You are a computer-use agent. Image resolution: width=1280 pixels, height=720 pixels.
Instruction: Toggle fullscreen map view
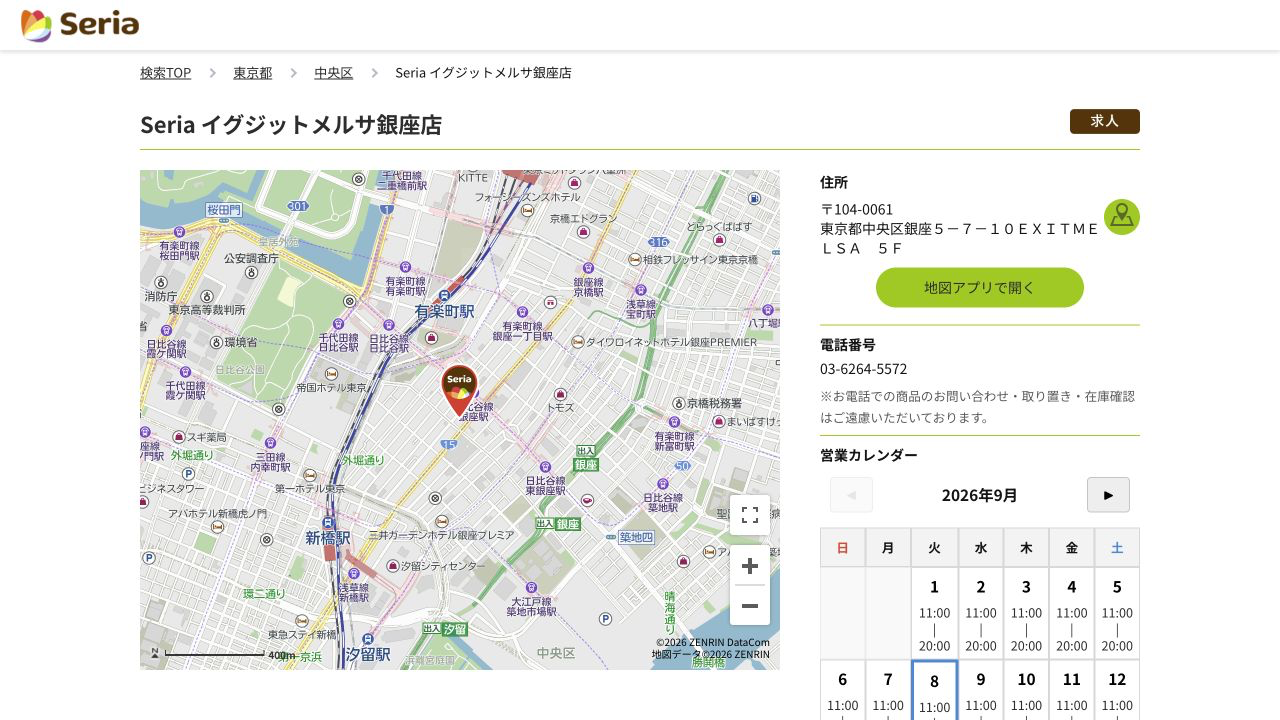(750, 515)
